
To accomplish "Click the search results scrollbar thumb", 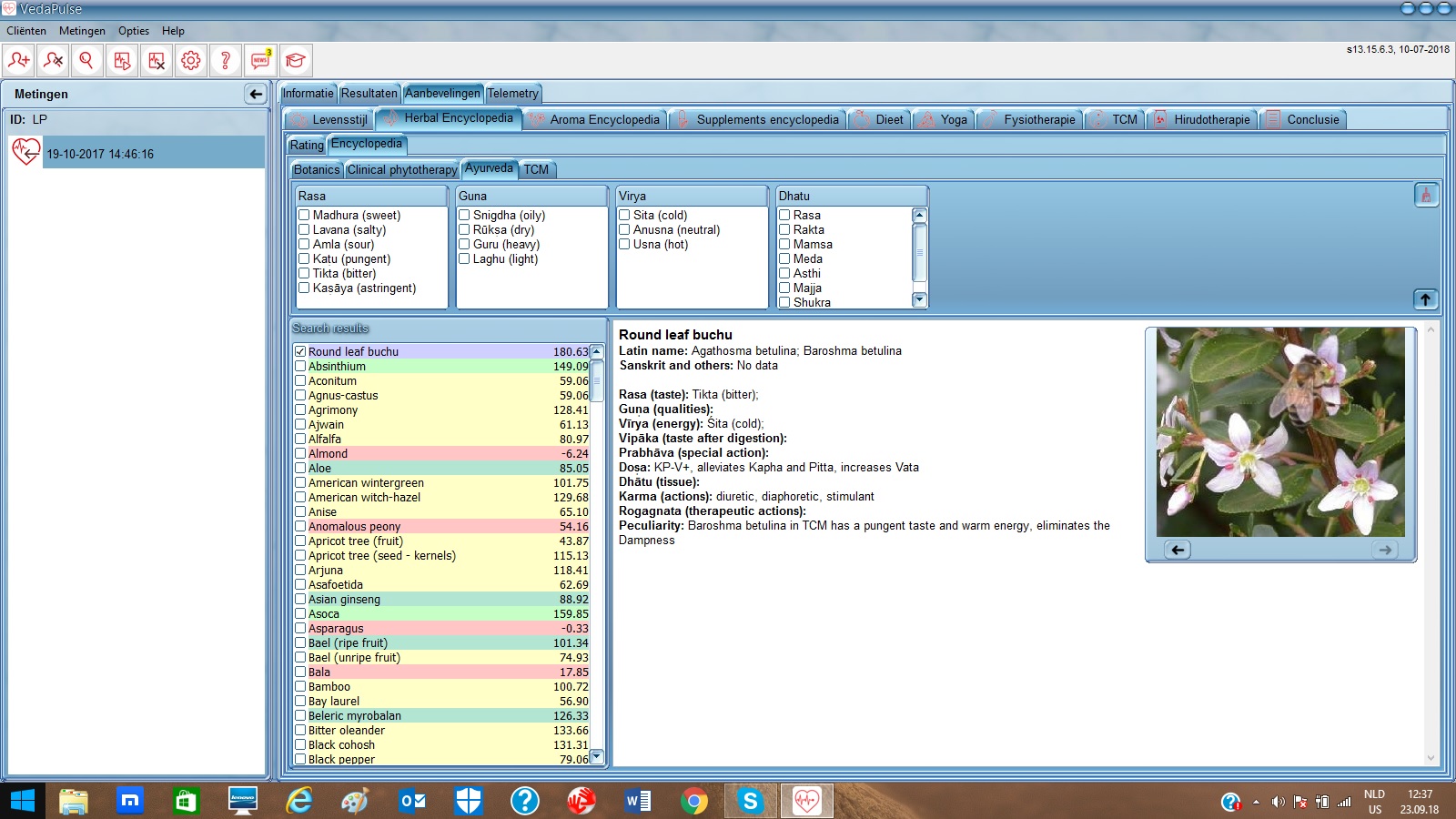I will pos(597,380).
